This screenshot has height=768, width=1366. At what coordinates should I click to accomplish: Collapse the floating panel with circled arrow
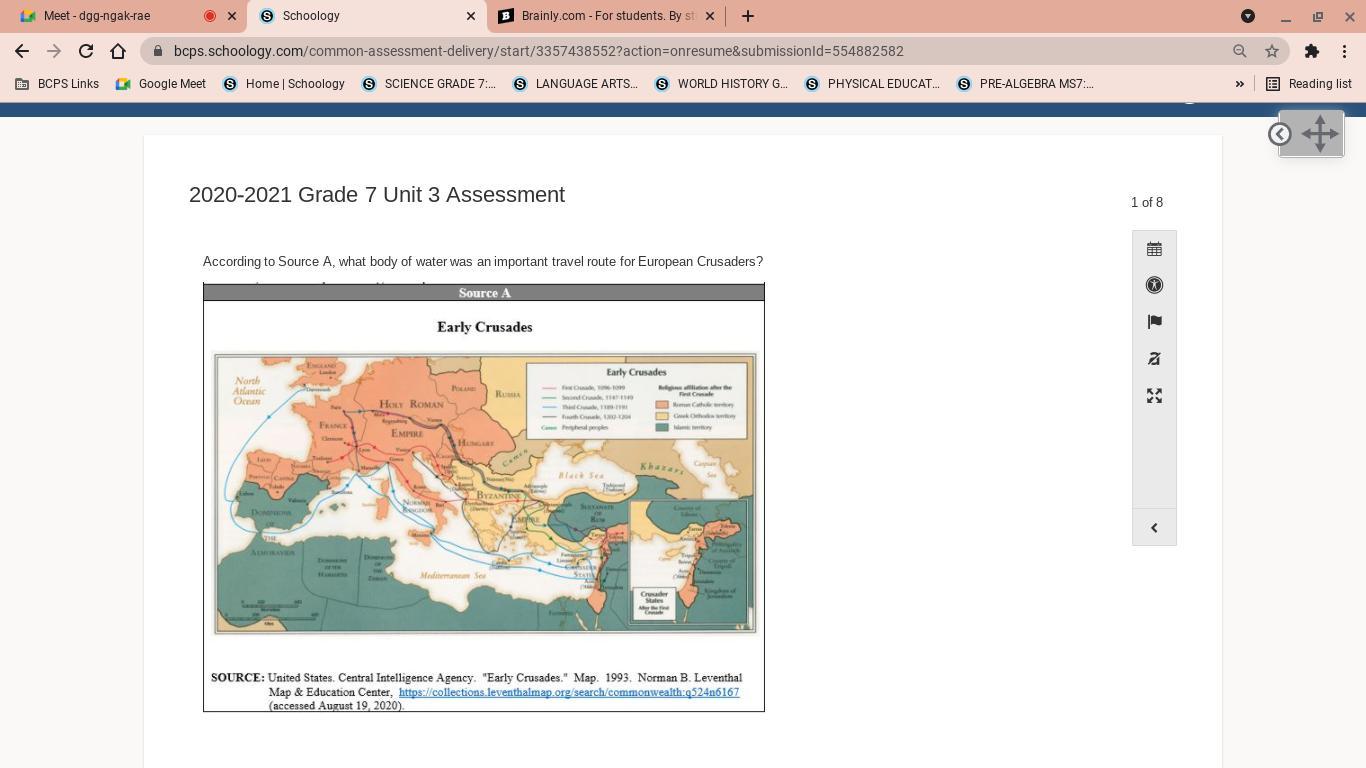click(1279, 134)
